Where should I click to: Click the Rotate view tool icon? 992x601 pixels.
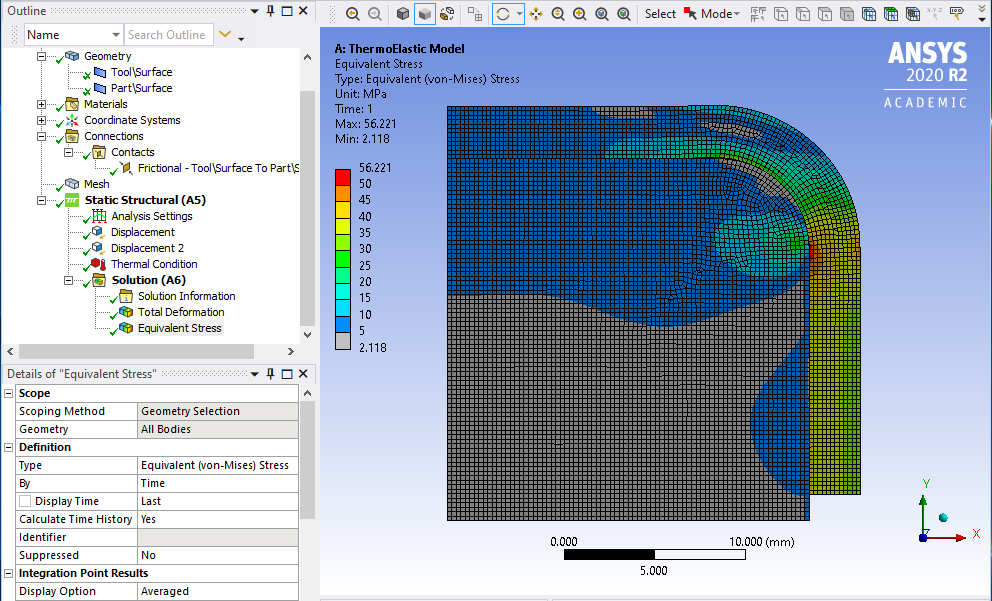[503, 14]
